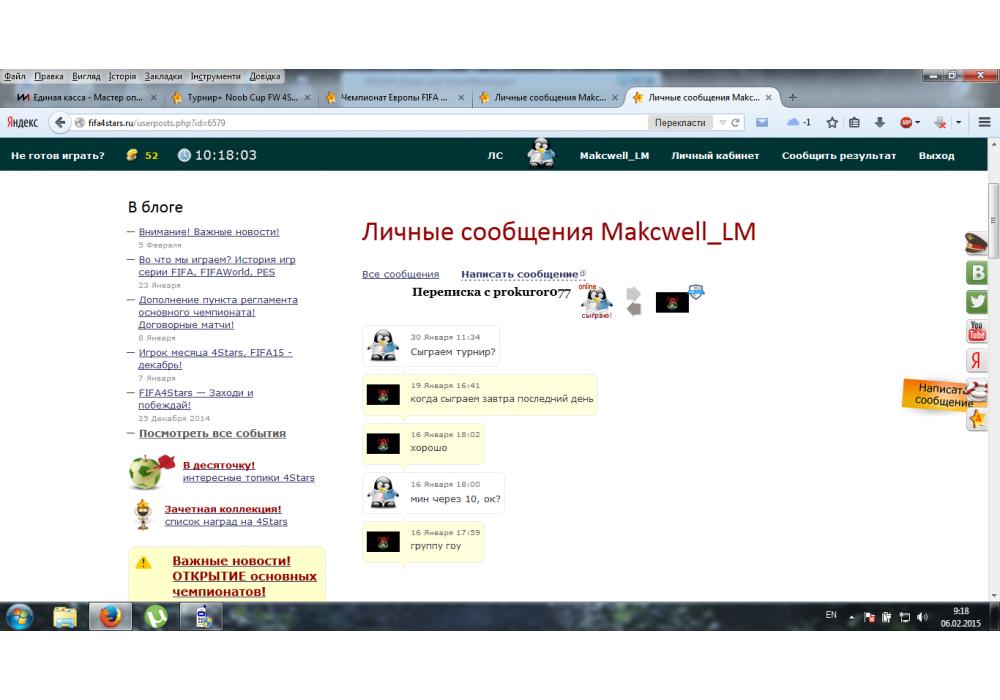
Task: Open the Firefox hamburger menu
Action: 984,122
